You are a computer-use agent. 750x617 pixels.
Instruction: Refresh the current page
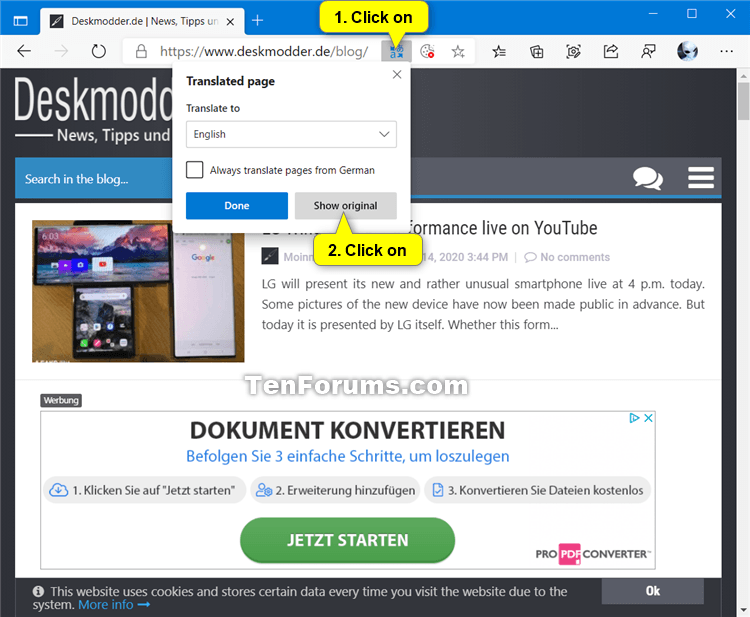click(99, 51)
